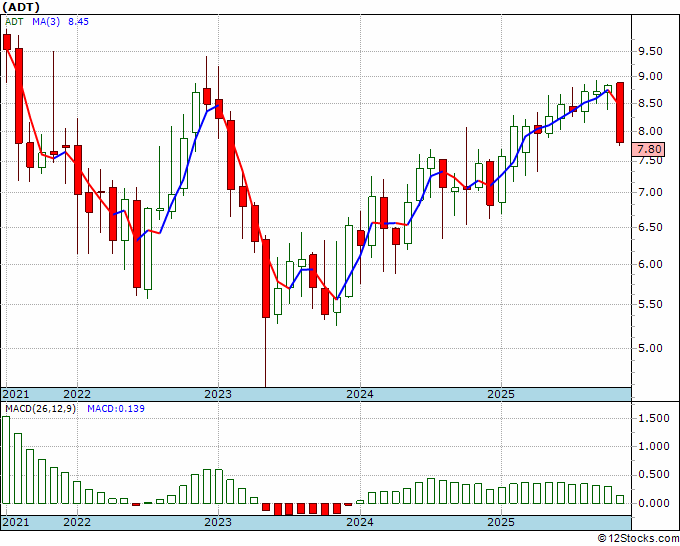Image resolution: width=680 pixels, height=546 pixels.
Task: Click the 8.45 moving average value
Action: (78, 22)
